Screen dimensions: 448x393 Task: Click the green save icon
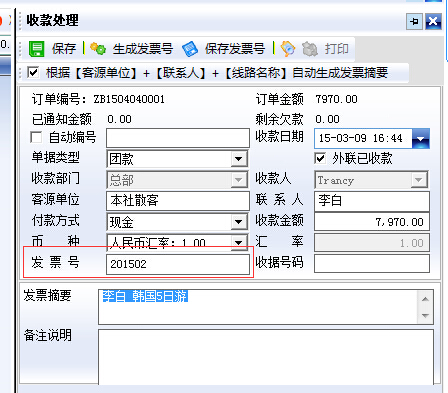coord(36,49)
